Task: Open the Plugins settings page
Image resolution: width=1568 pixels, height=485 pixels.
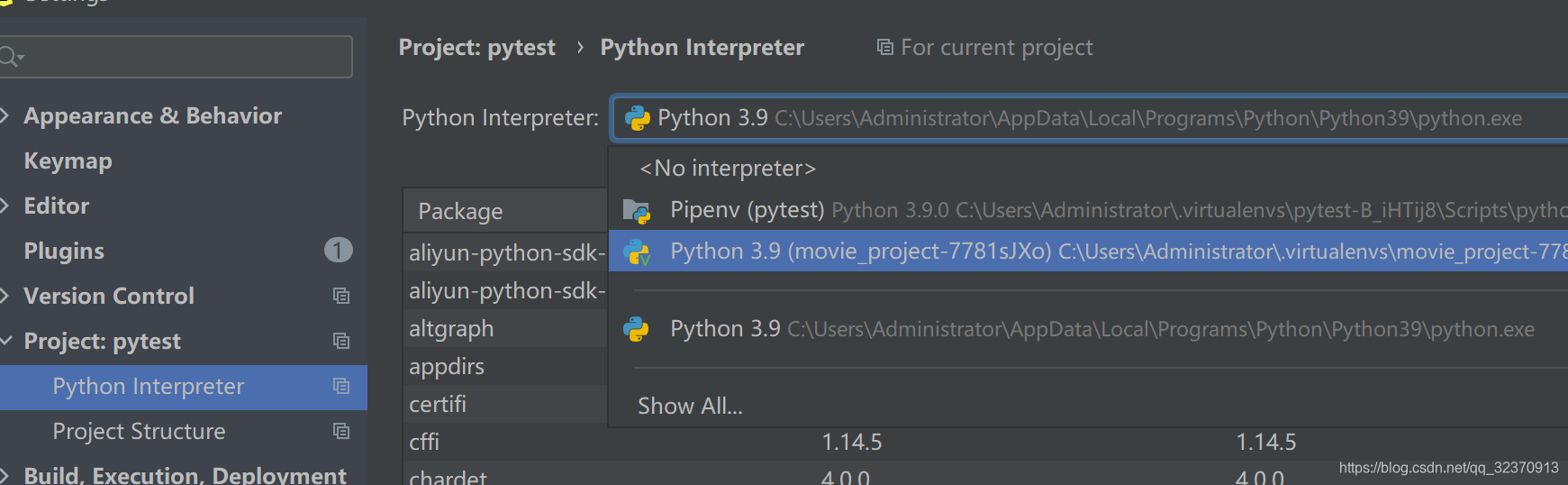Action: click(64, 251)
